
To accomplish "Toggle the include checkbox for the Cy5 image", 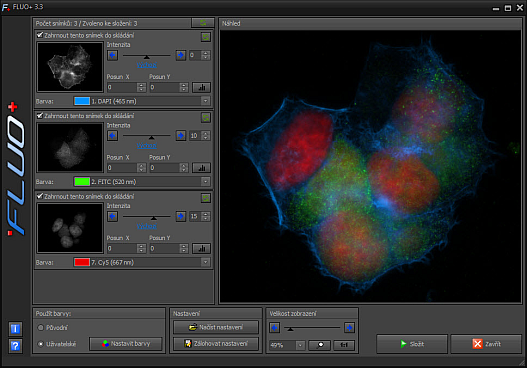I will coord(40,196).
